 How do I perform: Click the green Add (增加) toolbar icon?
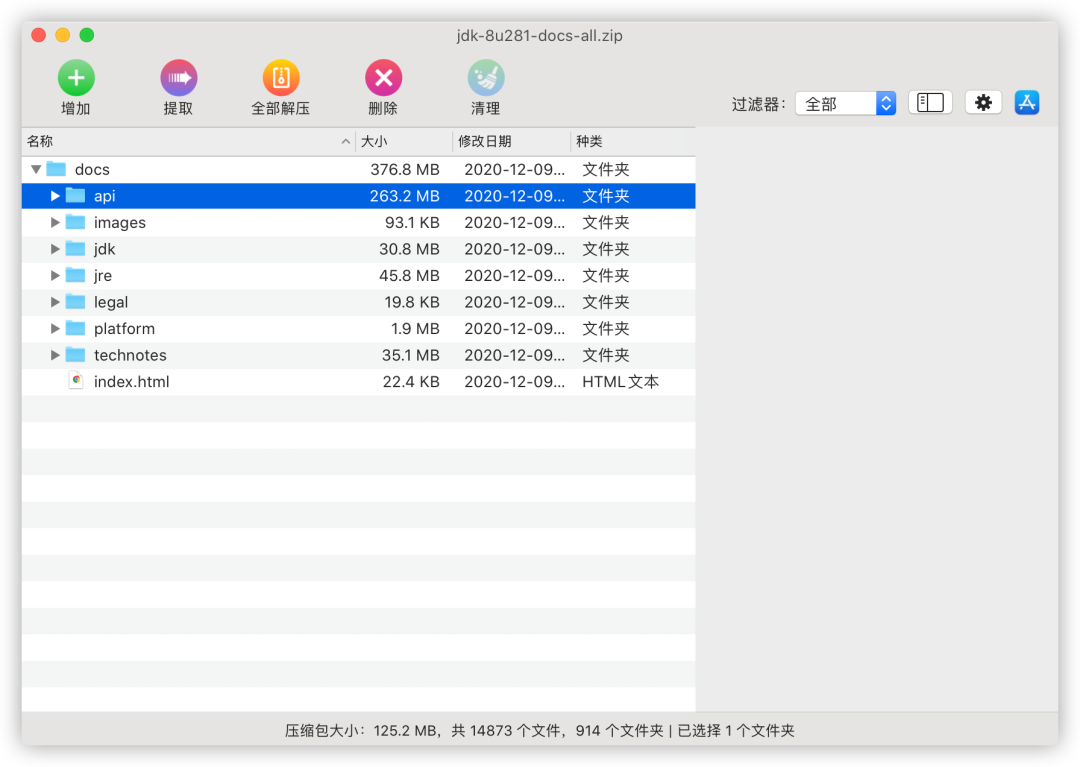click(76, 78)
